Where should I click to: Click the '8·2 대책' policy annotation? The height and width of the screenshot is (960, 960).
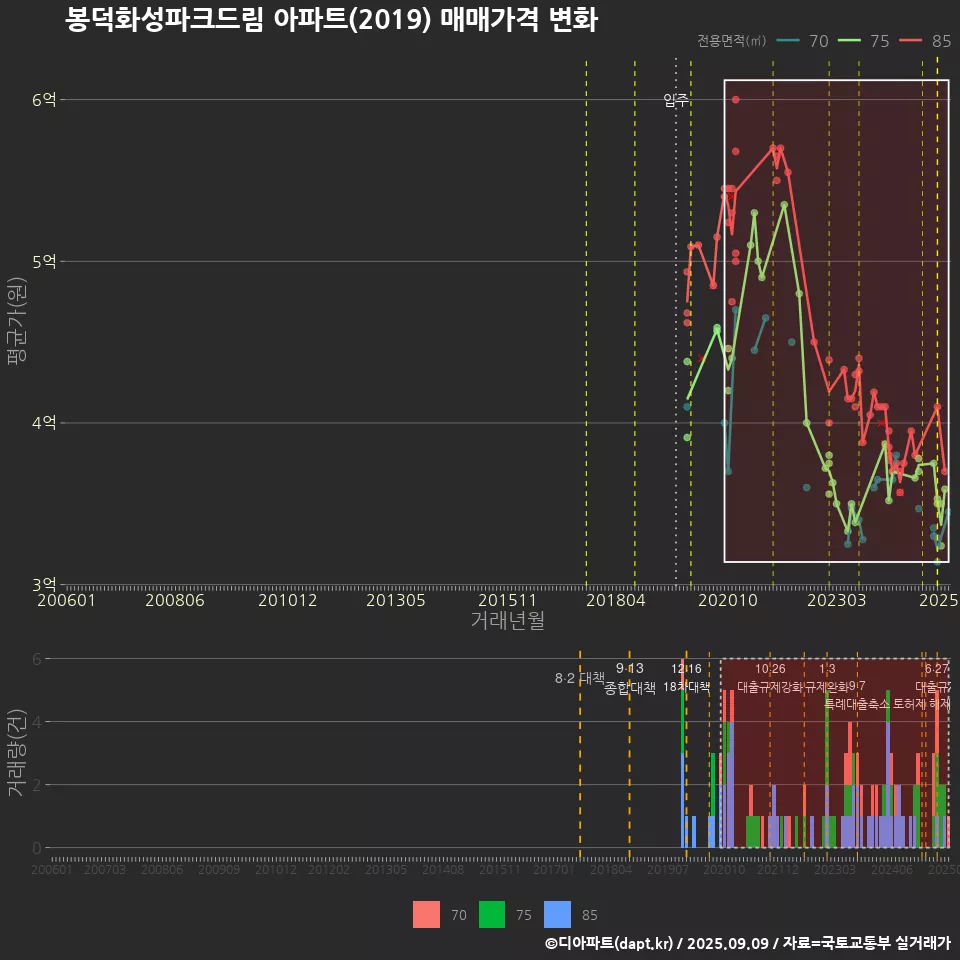click(579, 678)
